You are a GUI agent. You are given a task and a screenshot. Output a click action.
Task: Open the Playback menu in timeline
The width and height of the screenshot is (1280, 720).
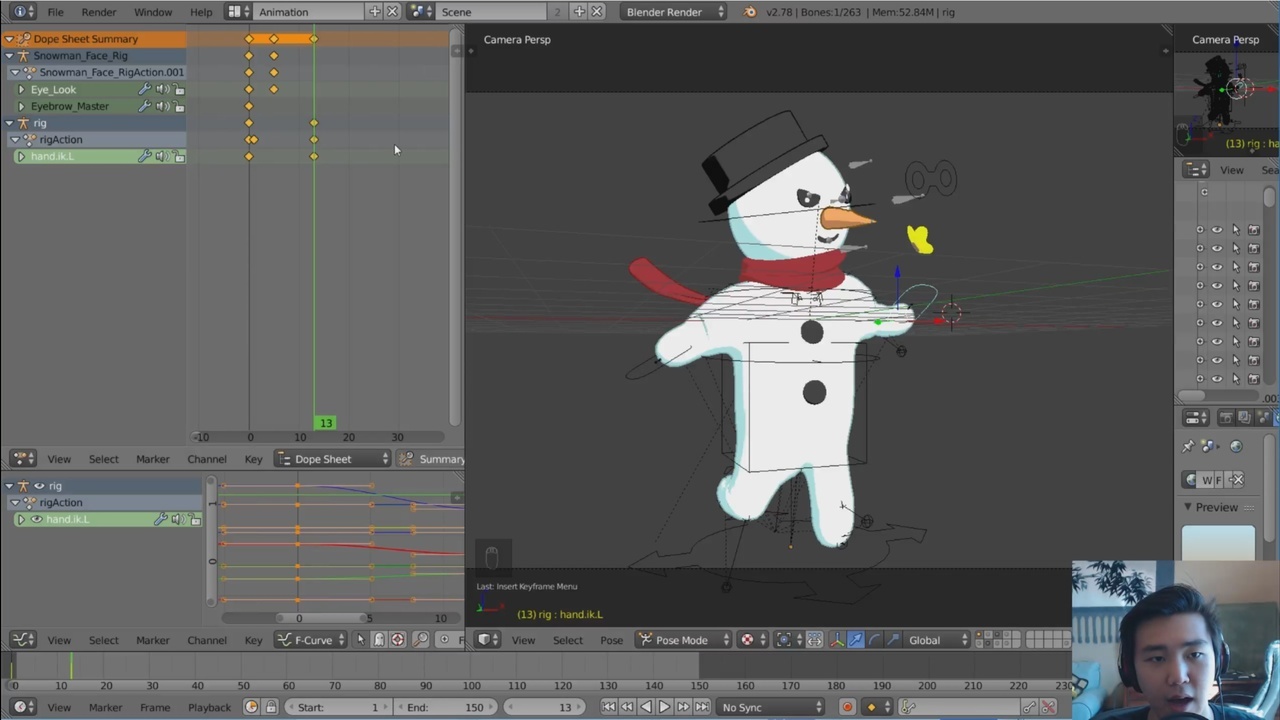[209, 707]
